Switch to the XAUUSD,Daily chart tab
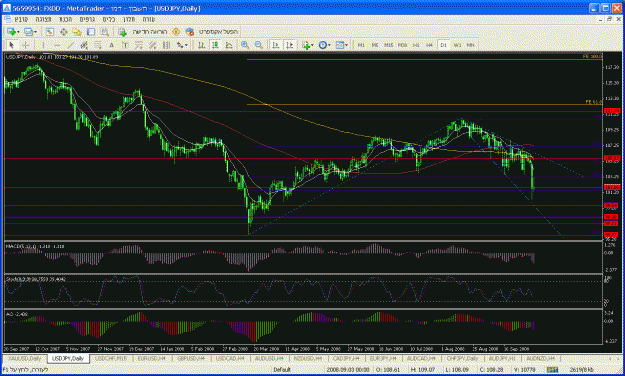625x376 pixels. tap(25, 359)
